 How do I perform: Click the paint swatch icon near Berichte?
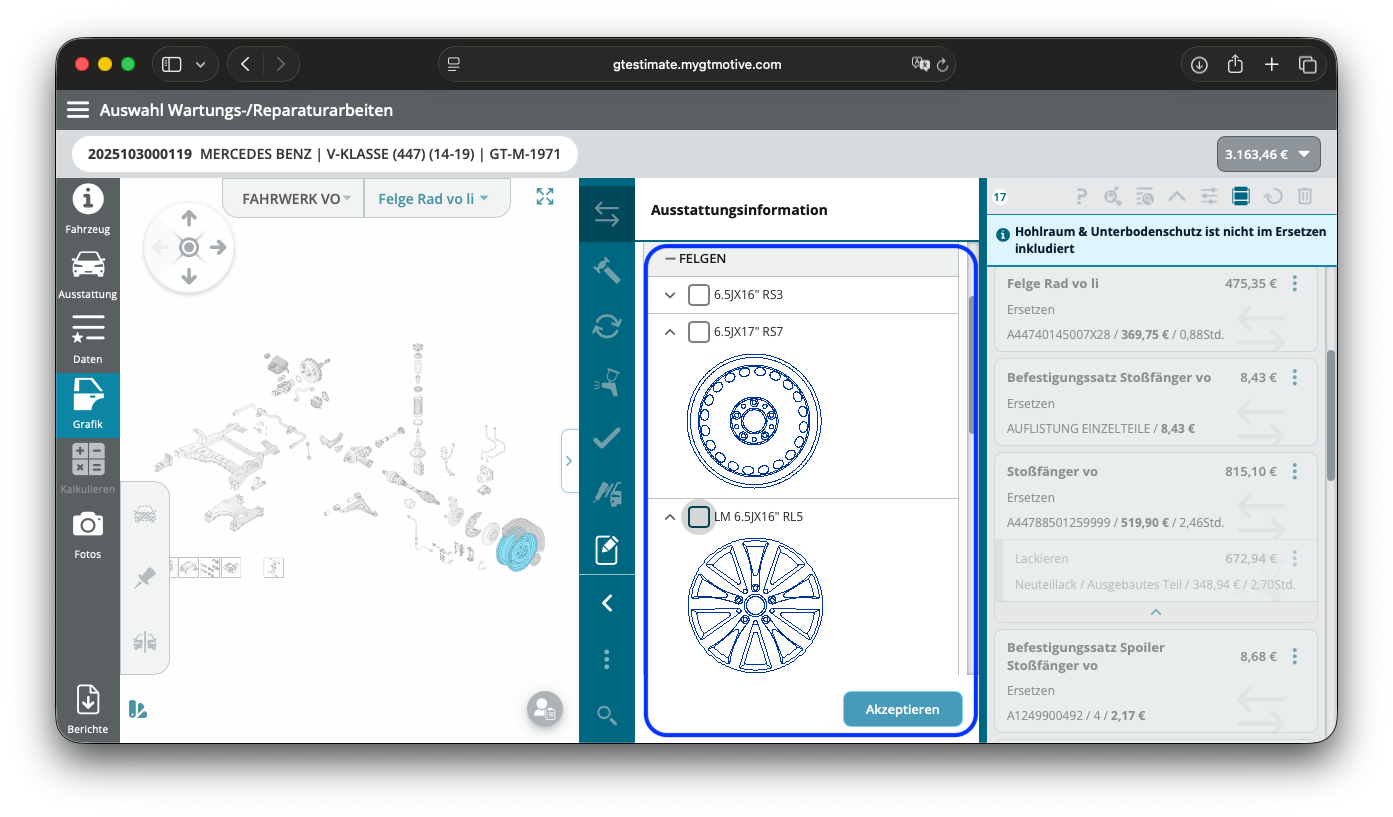pyautogui.click(x=138, y=709)
